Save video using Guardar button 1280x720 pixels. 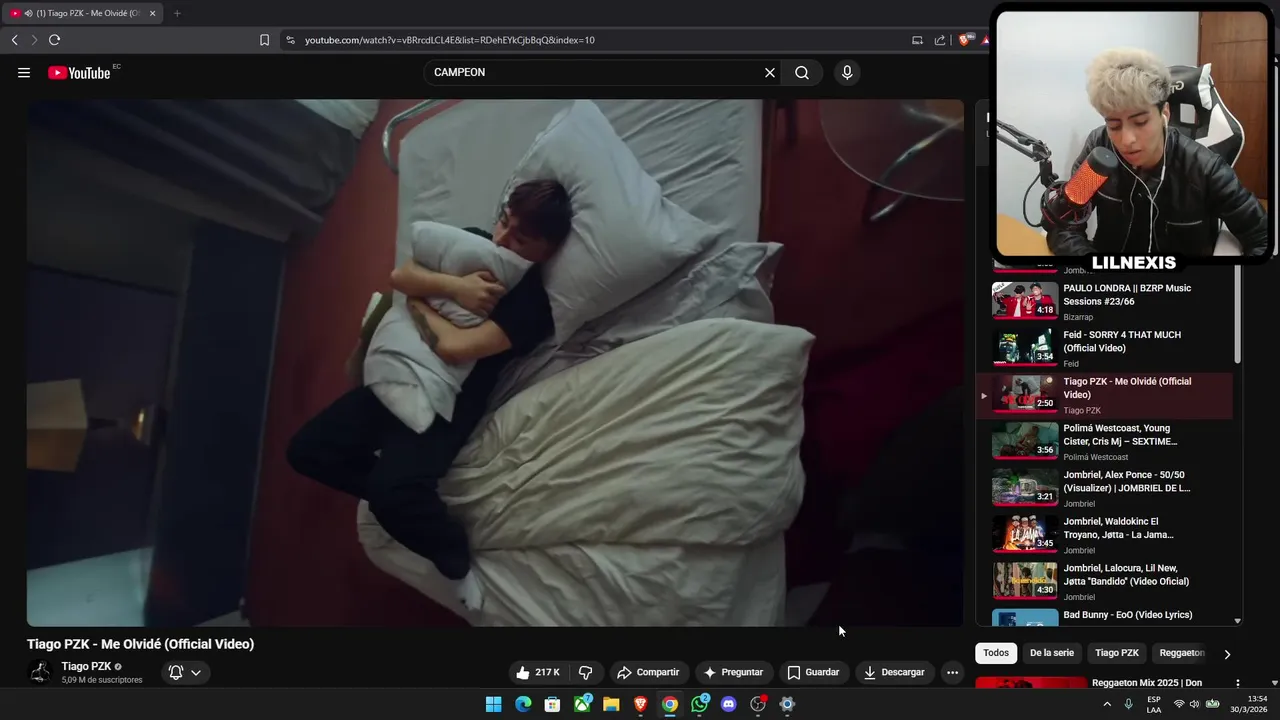click(x=813, y=672)
